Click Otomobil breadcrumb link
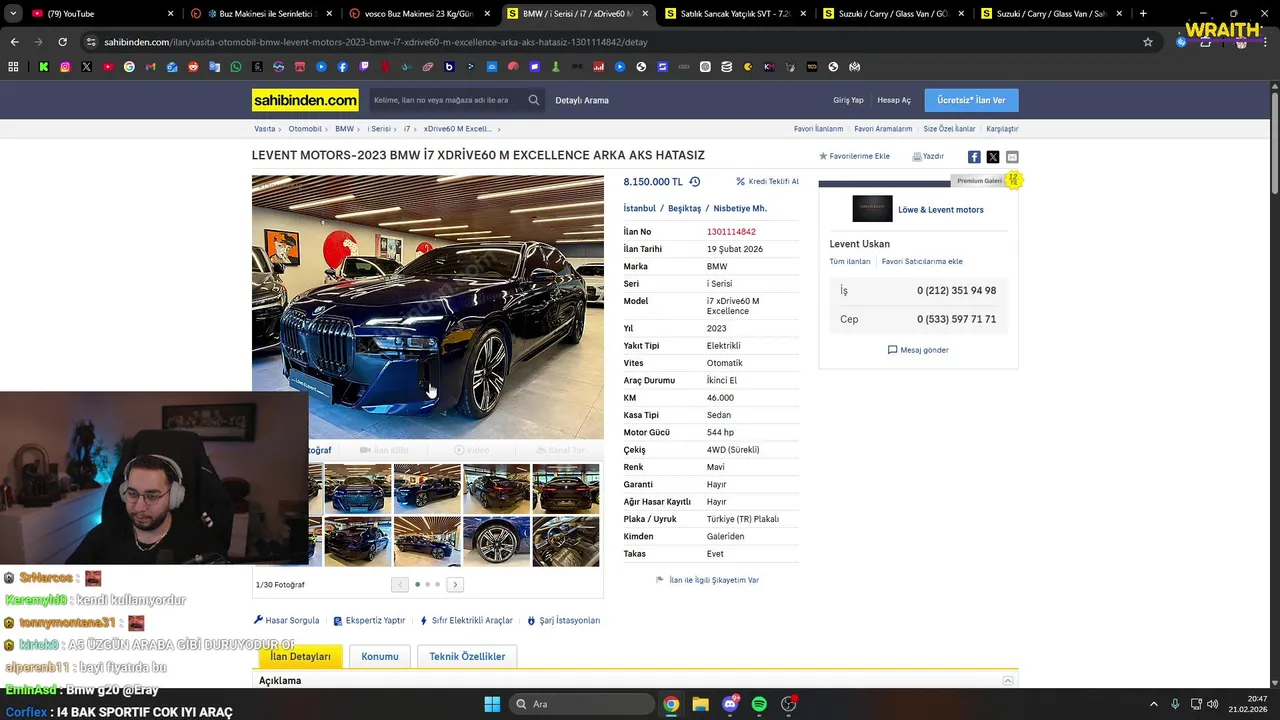1280x720 pixels. pyautogui.click(x=305, y=129)
